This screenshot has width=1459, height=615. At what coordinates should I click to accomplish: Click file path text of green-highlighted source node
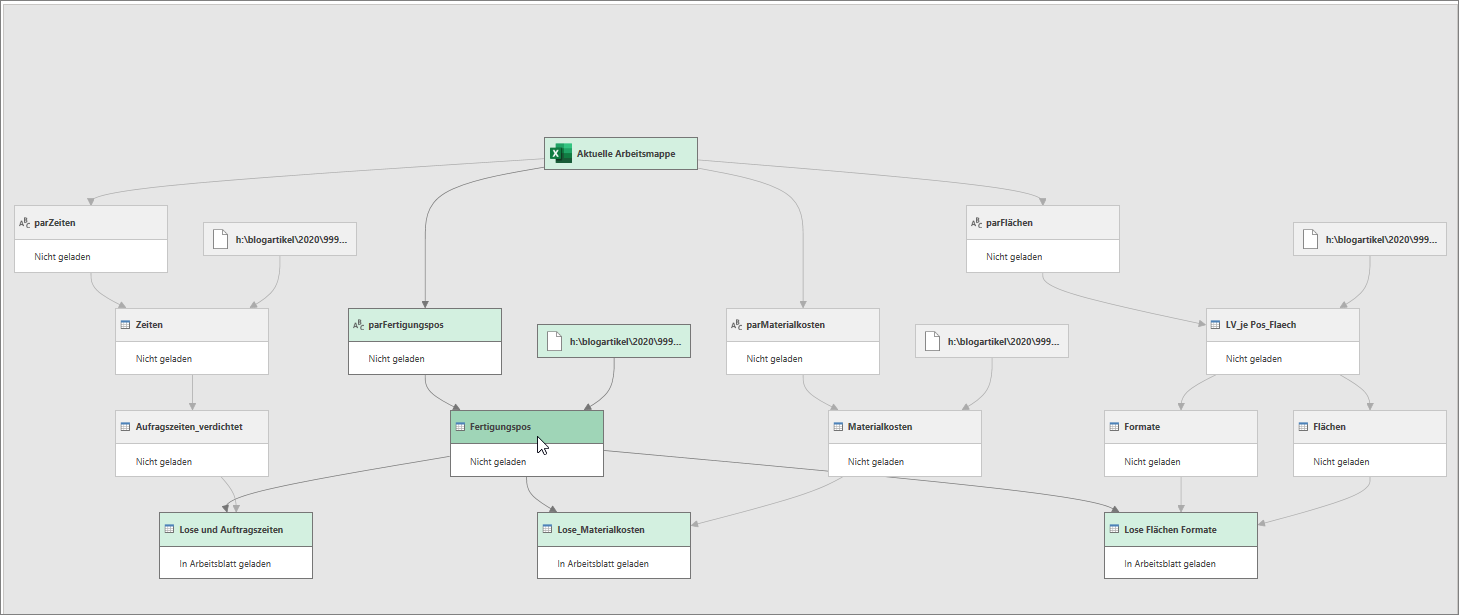(625, 342)
